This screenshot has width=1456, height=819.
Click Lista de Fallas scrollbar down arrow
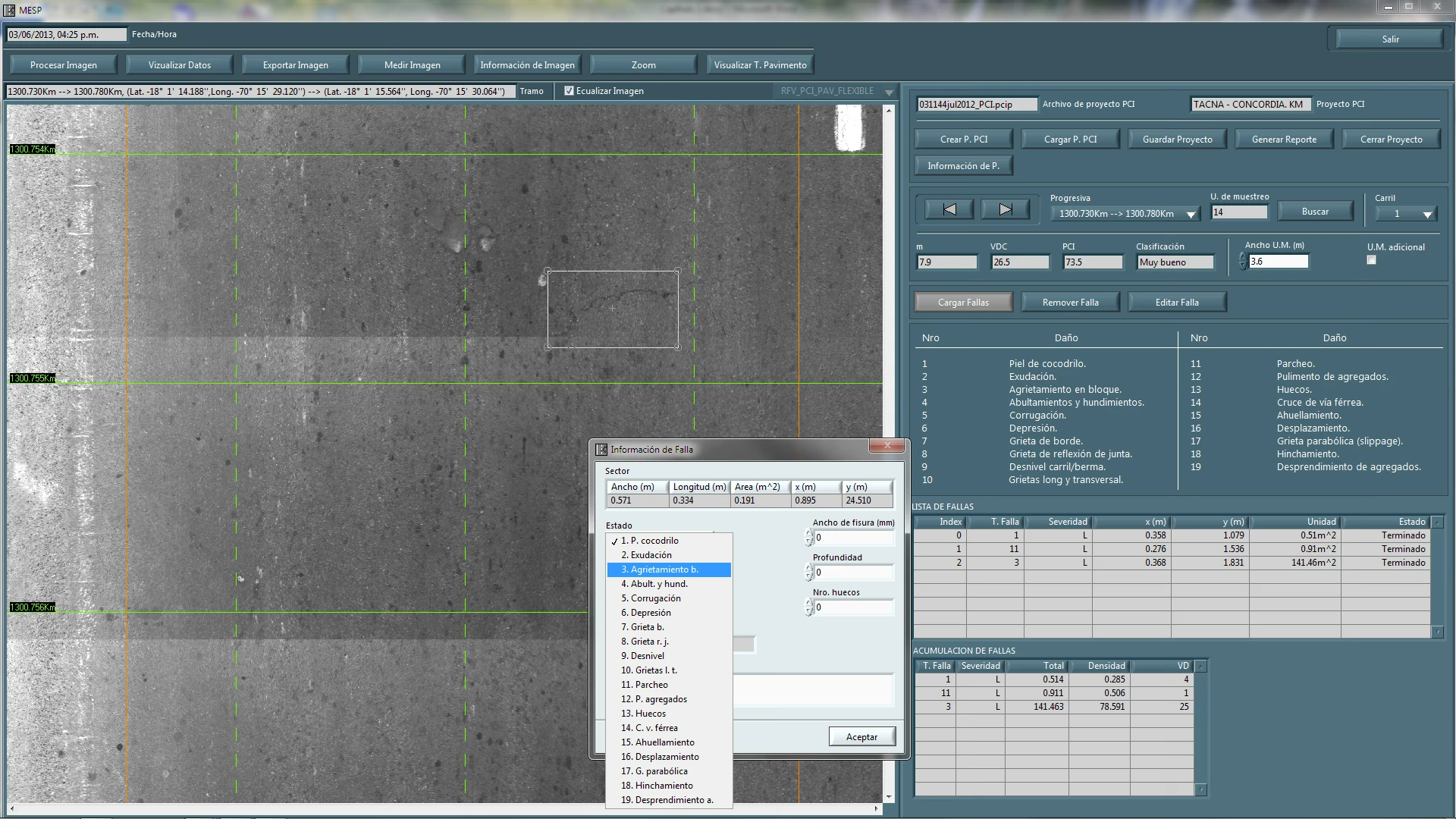click(x=1437, y=631)
